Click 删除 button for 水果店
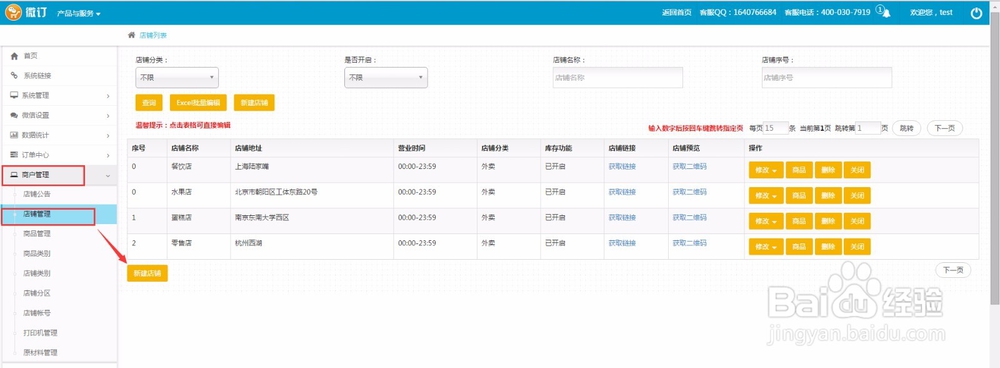 click(x=828, y=196)
